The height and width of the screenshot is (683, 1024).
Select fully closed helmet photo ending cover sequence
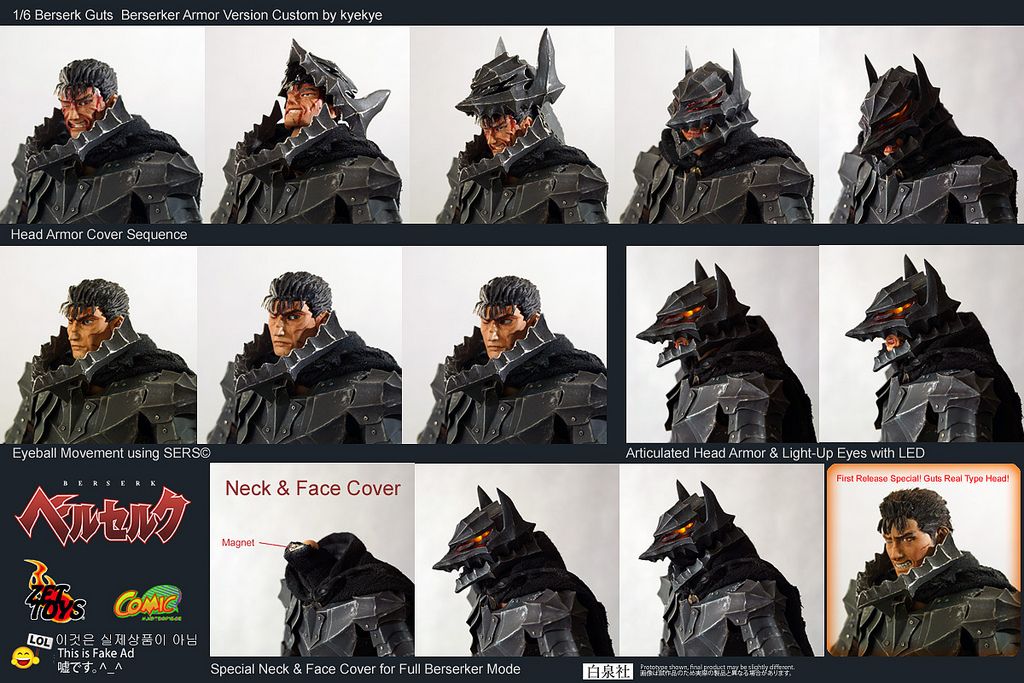pyautogui.click(x=921, y=125)
